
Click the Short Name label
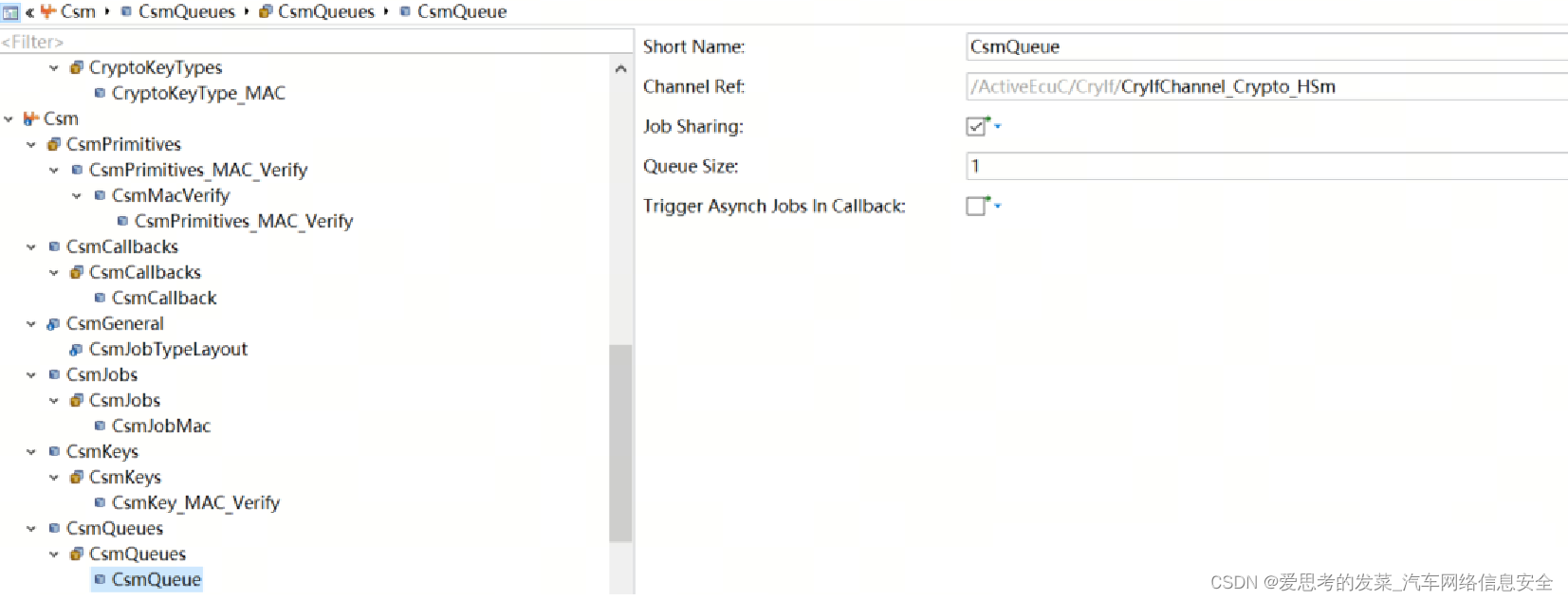(x=693, y=46)
